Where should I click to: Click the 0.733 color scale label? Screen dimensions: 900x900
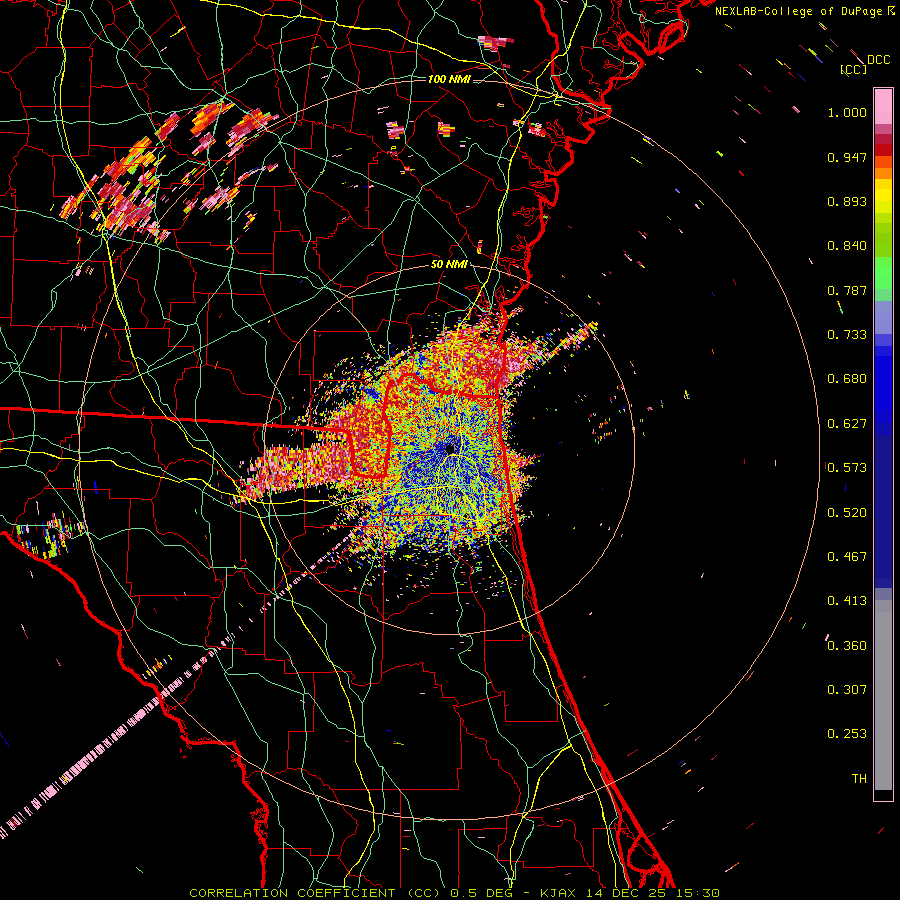(847, 335)
